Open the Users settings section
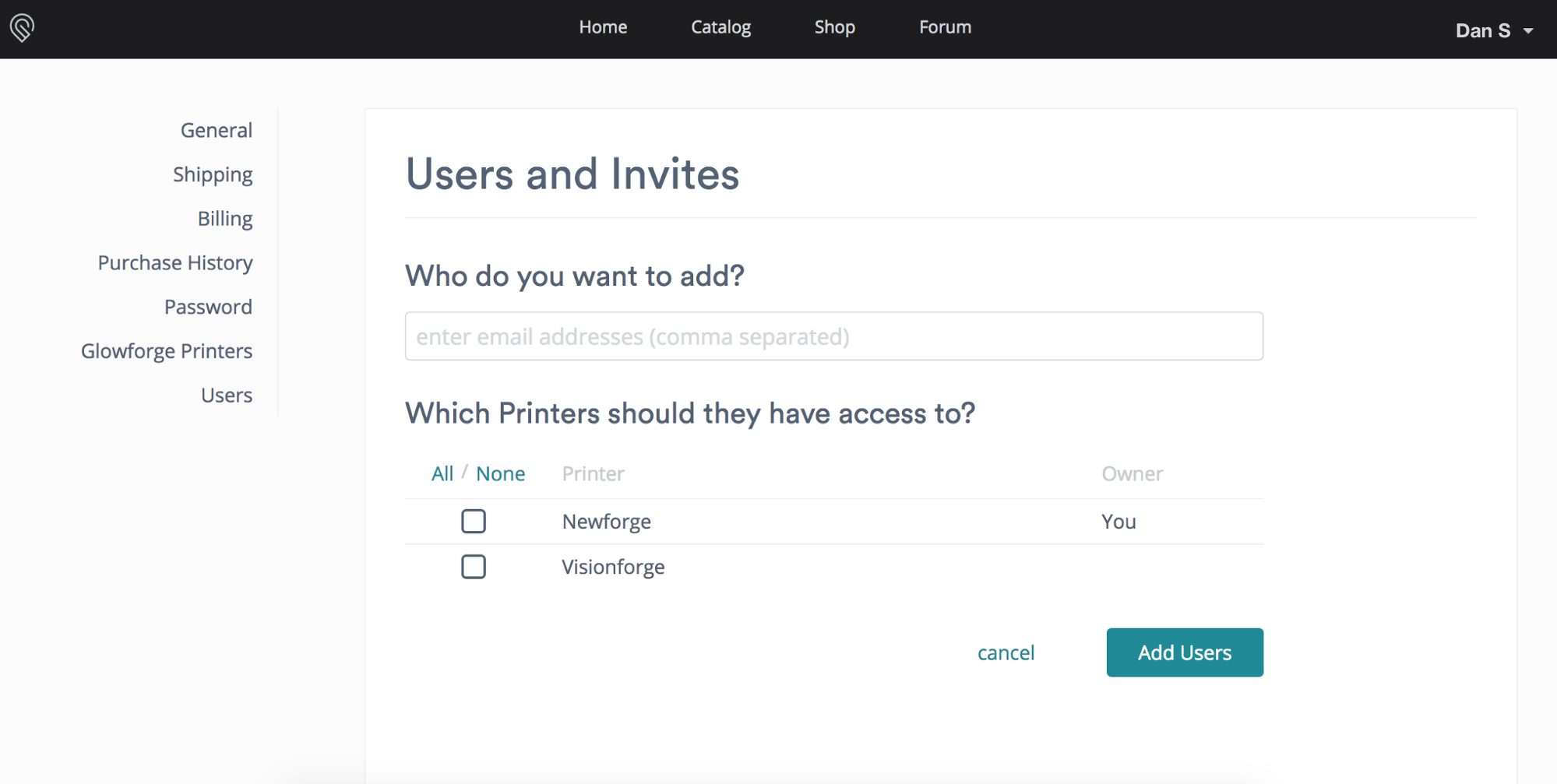This screenshot has width=1557, height=784. coord(226,395)
